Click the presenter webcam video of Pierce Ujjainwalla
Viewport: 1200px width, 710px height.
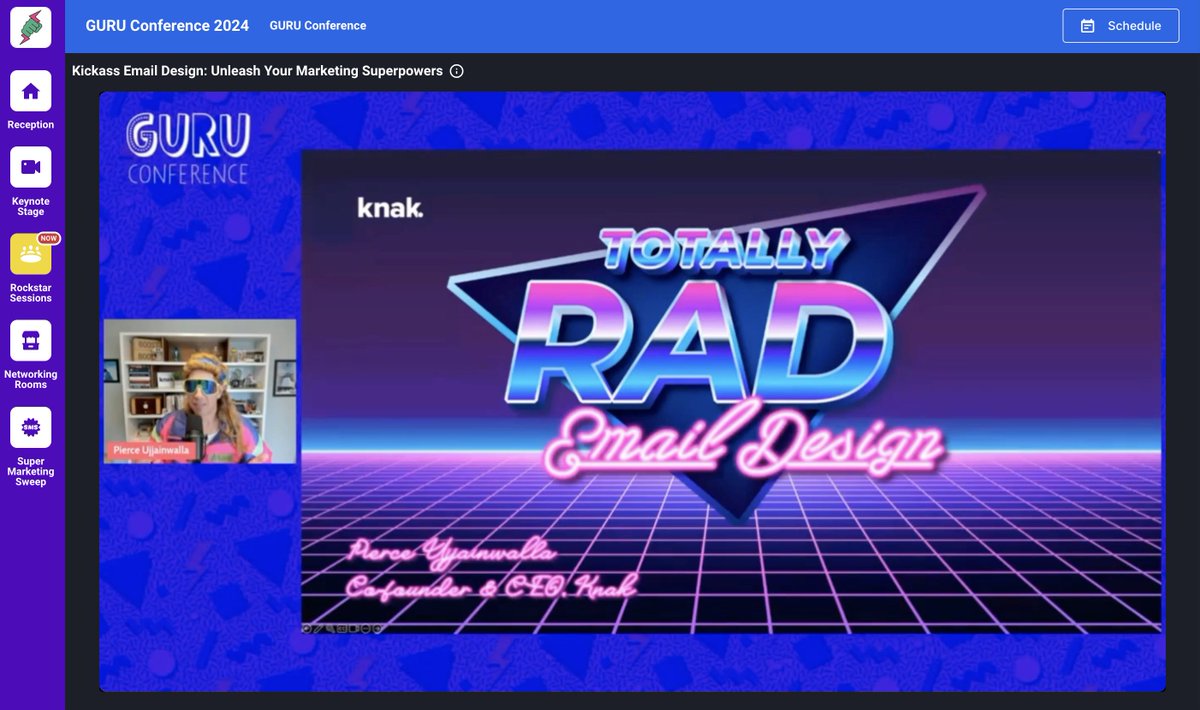(200, 391)
